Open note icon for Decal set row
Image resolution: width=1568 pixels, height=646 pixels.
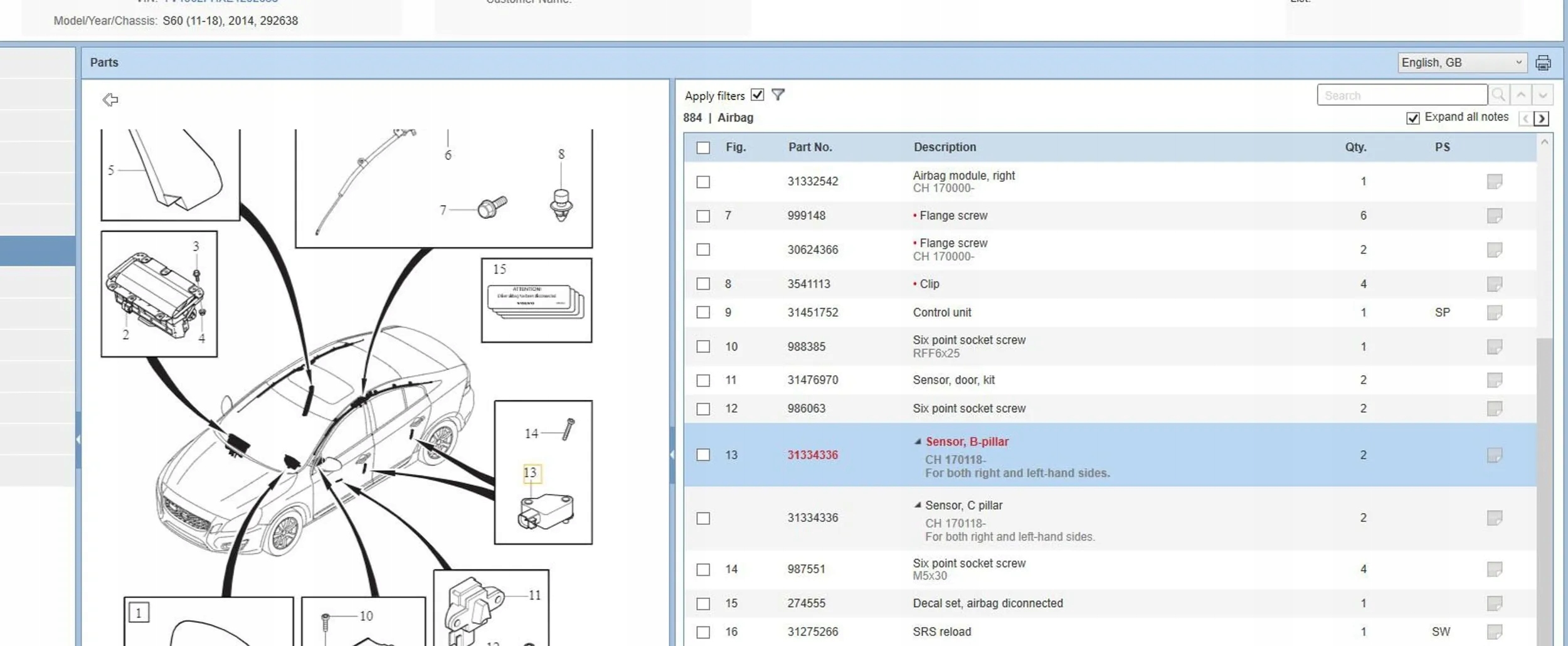pos(1495,603)
